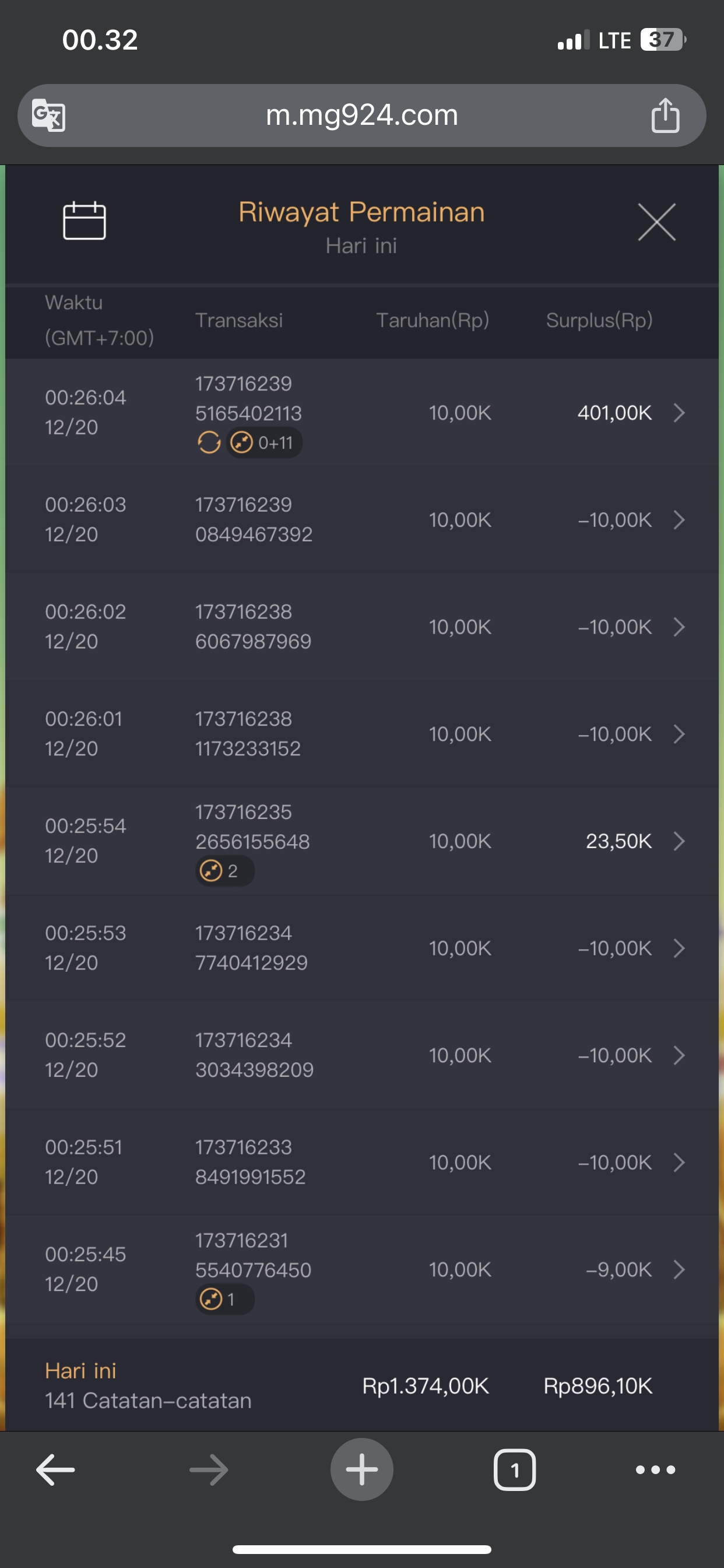Tap the free spin icon on 00:26:04 row
724x1568 pixels.
tap(209, 443)
